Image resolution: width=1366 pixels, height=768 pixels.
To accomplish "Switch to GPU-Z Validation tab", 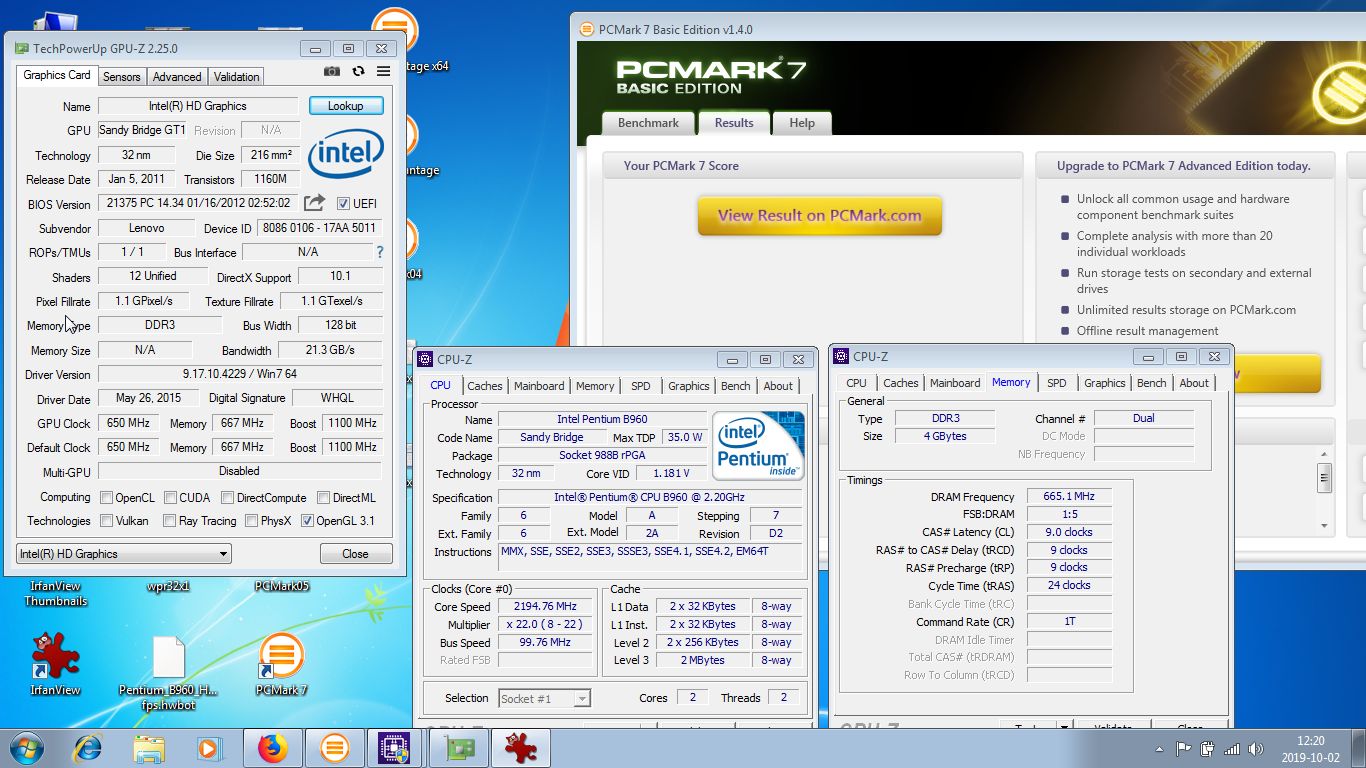I will pyautogui.click(x=237, y=77).
